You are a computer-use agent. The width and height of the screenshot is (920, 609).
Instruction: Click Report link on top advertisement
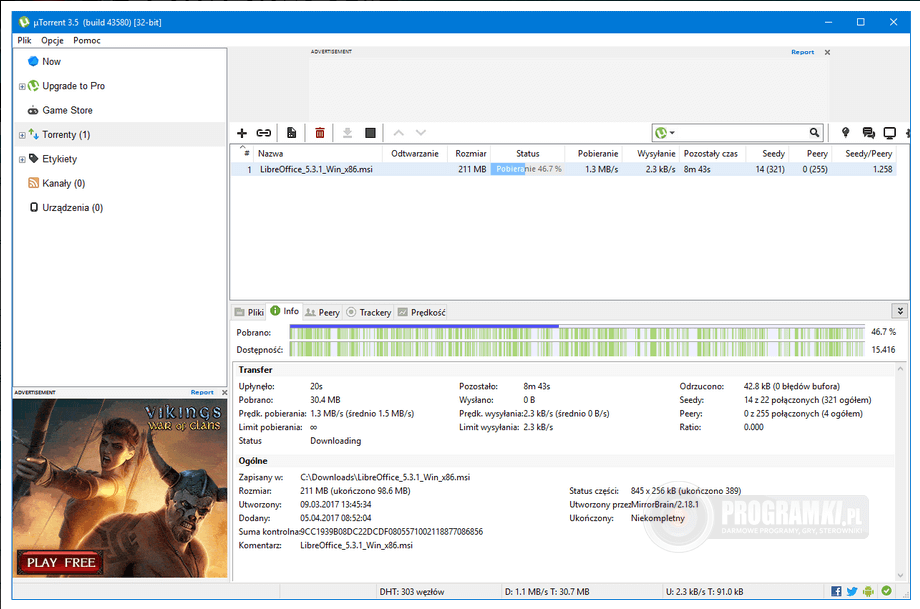(802, 52)
